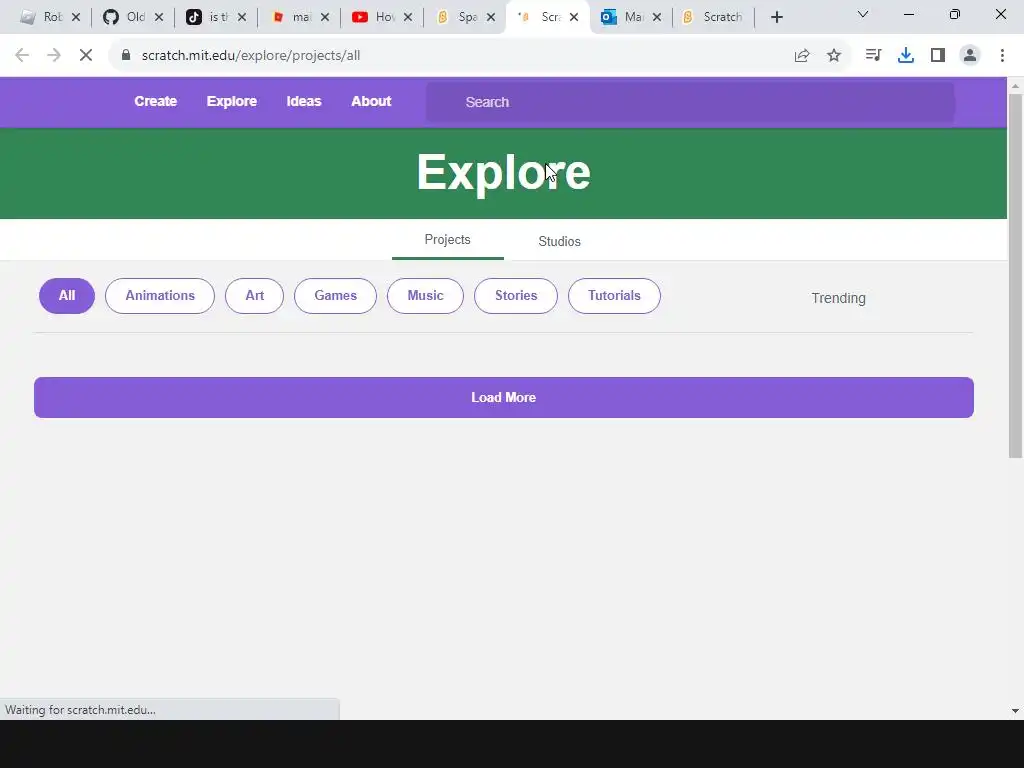Filter projects by Tutorials
Viewport: 1024px width, 768px height.
(614, 295)
